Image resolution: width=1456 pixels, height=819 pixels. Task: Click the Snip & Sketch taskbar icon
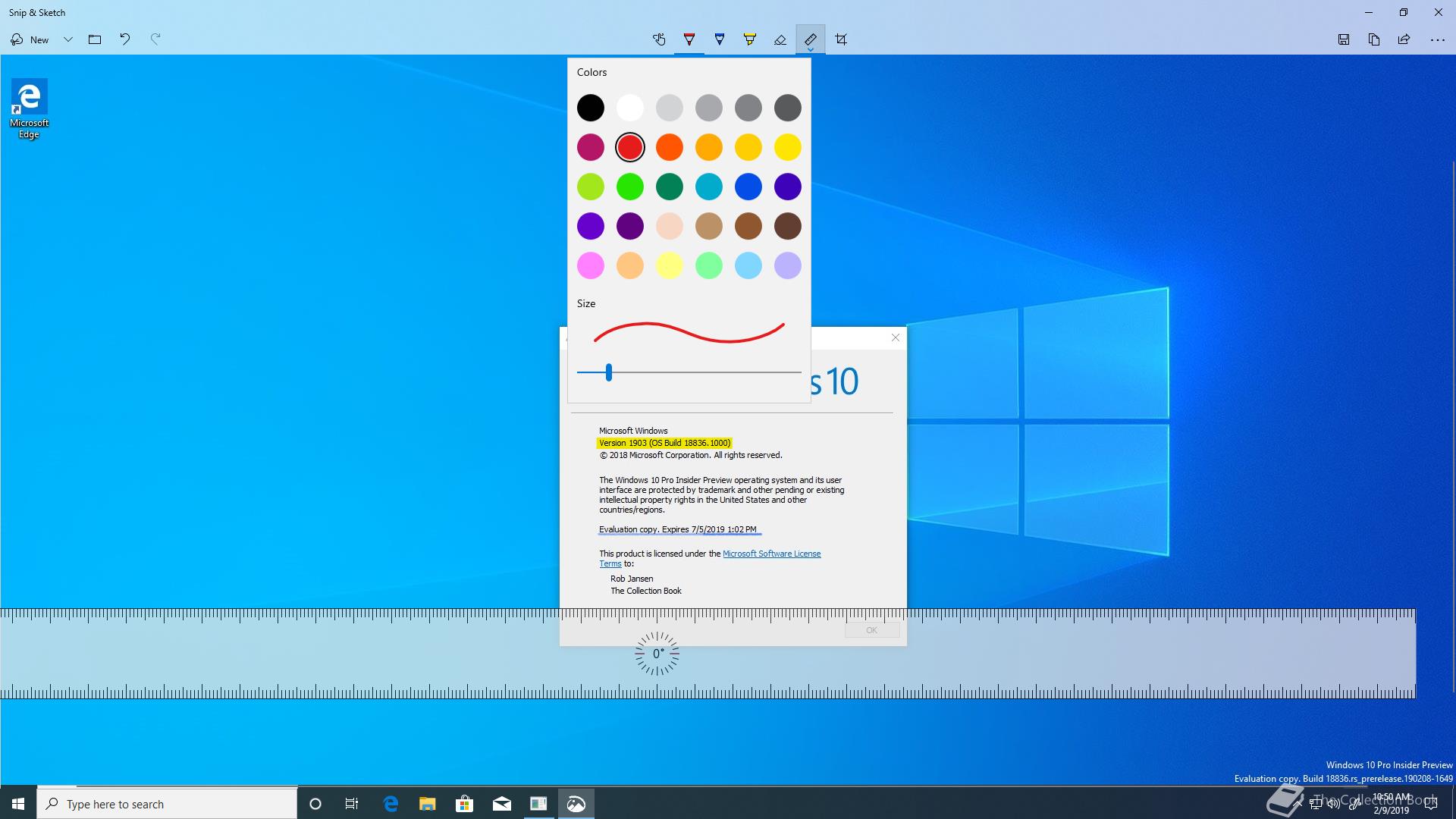pos(576,804)
